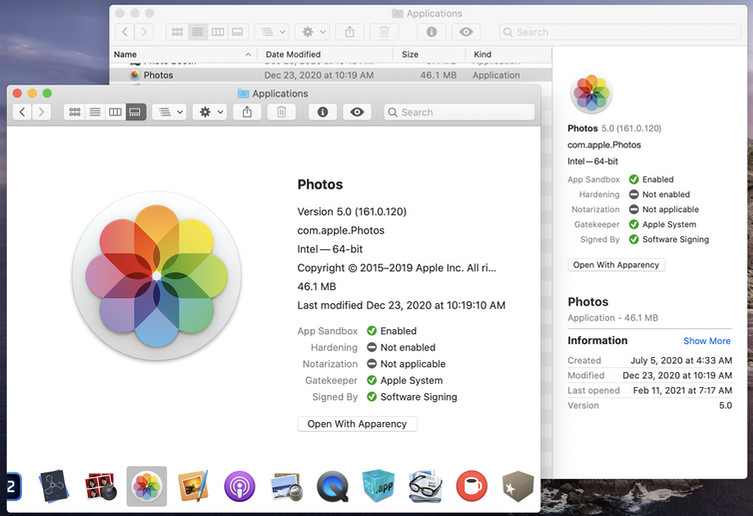This screenshot has width=753, height=516.
Task: Select the Pixelmator thumbnail with paintbrush
Action: pyautogui.click(x=193, y=486)
